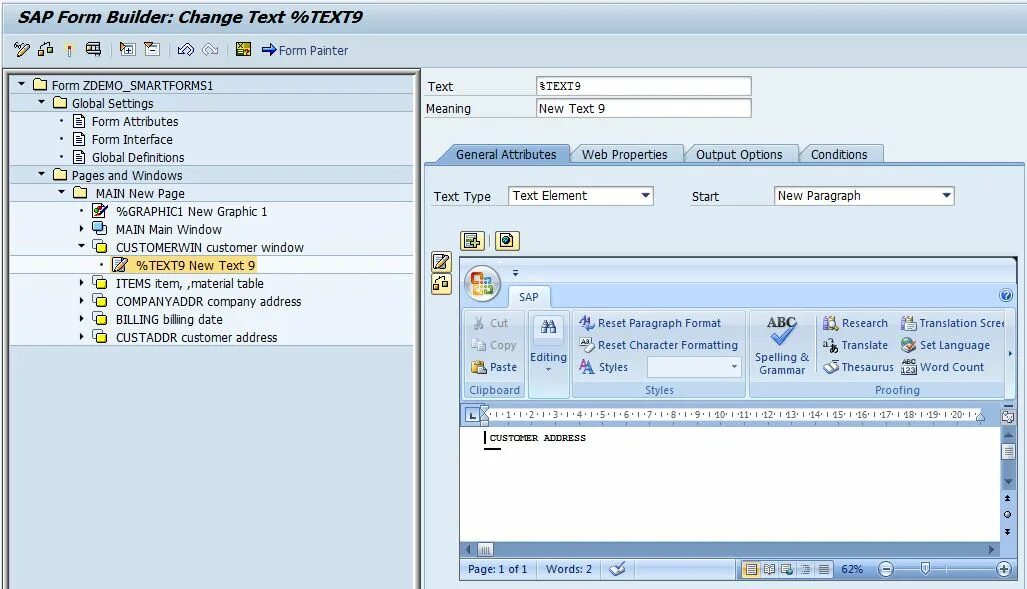Collapse the Global Settings node
This screenshot has width=1027, height=589.
[42, 102]
